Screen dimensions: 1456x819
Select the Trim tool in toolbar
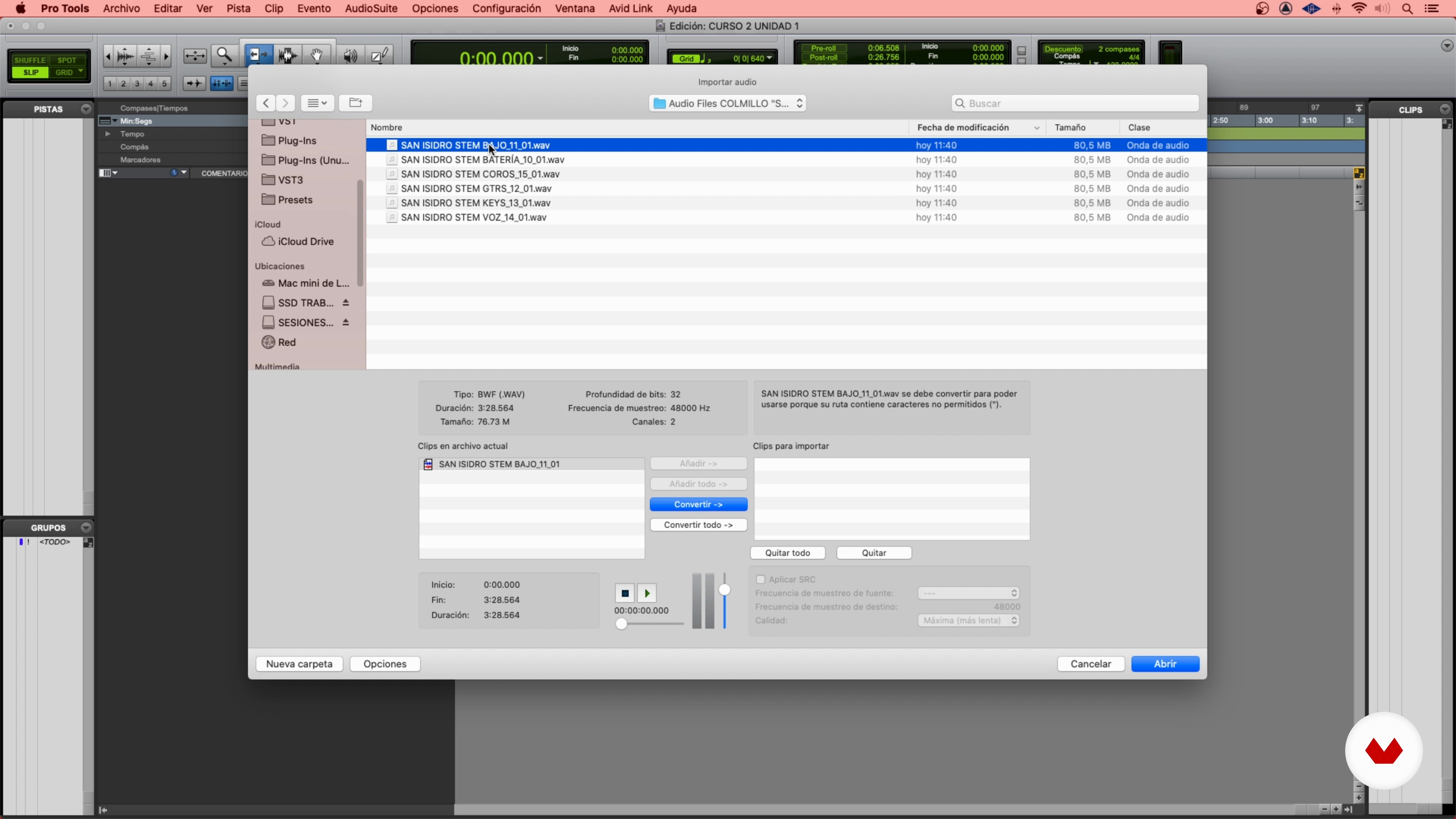[x=259, y=55]
